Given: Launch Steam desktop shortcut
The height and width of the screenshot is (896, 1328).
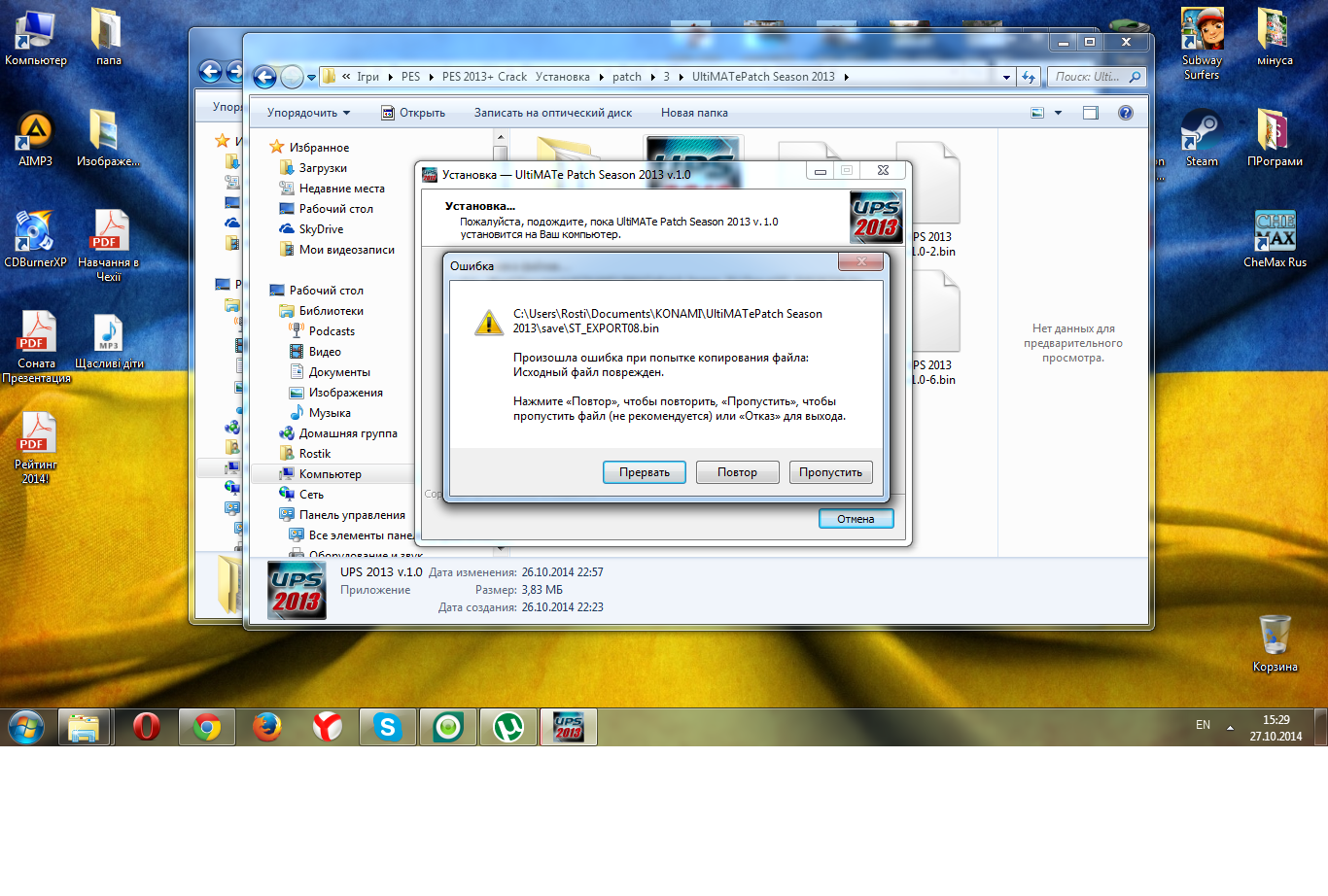Looking at the screenshot, I should (x=1202, y=139).
